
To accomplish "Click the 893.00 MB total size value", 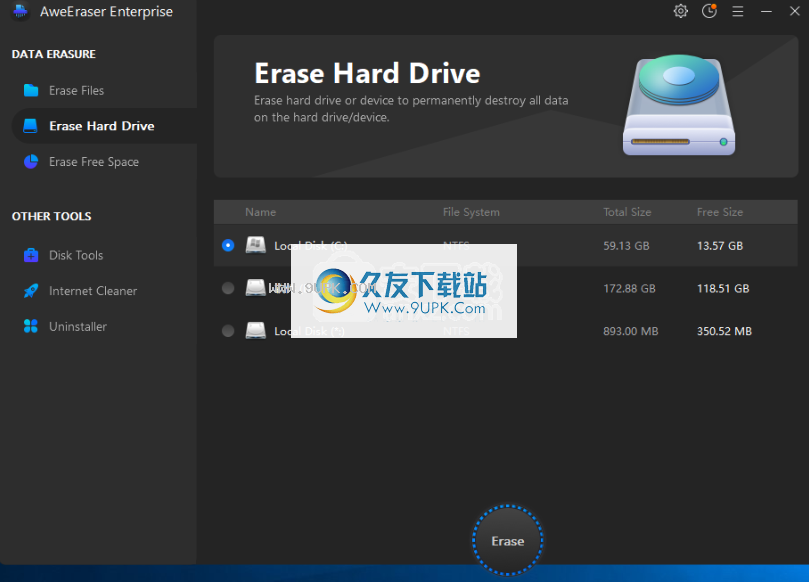I will click(x=630, y=331).
